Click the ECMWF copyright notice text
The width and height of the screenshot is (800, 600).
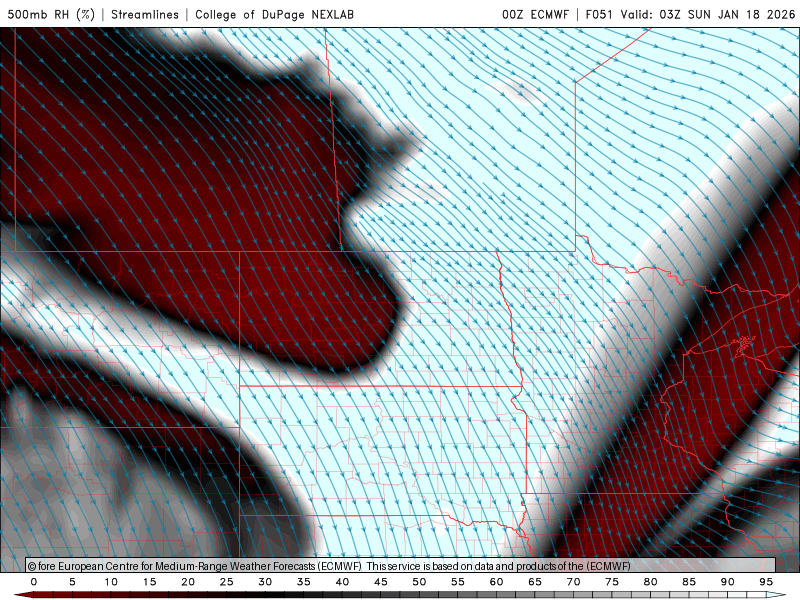[x=329, y=566]
